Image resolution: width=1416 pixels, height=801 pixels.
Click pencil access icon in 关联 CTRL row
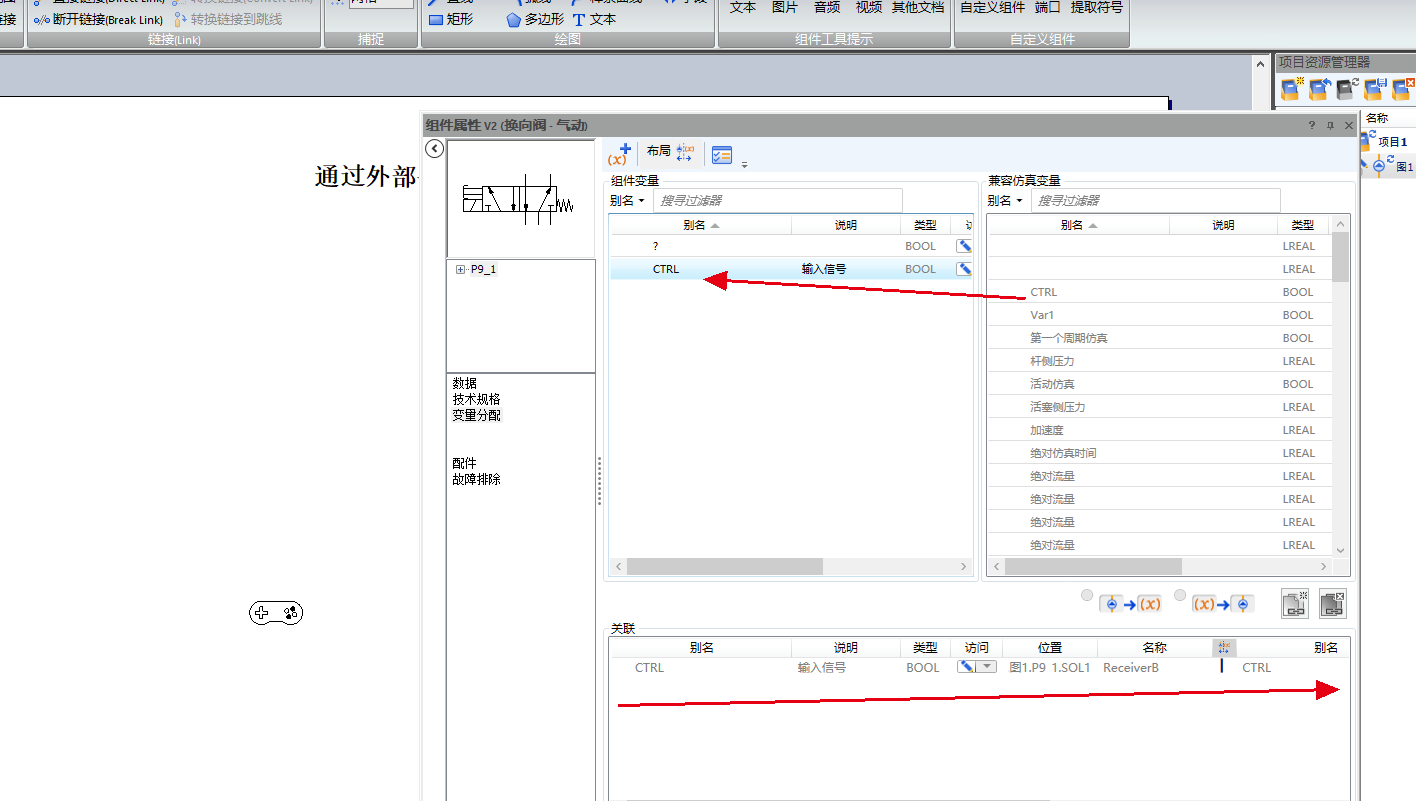pos(967,667)
